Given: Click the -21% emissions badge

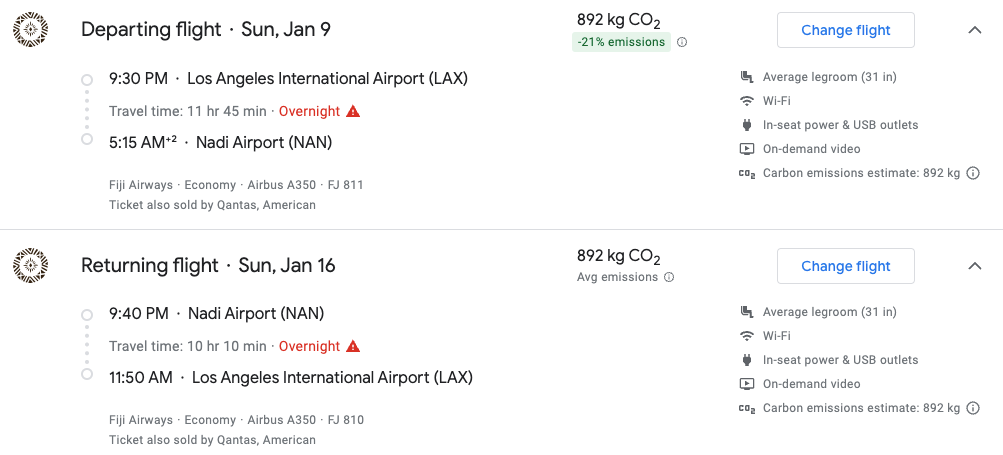Looking at the screenshot, I should (x=621, y=42).
